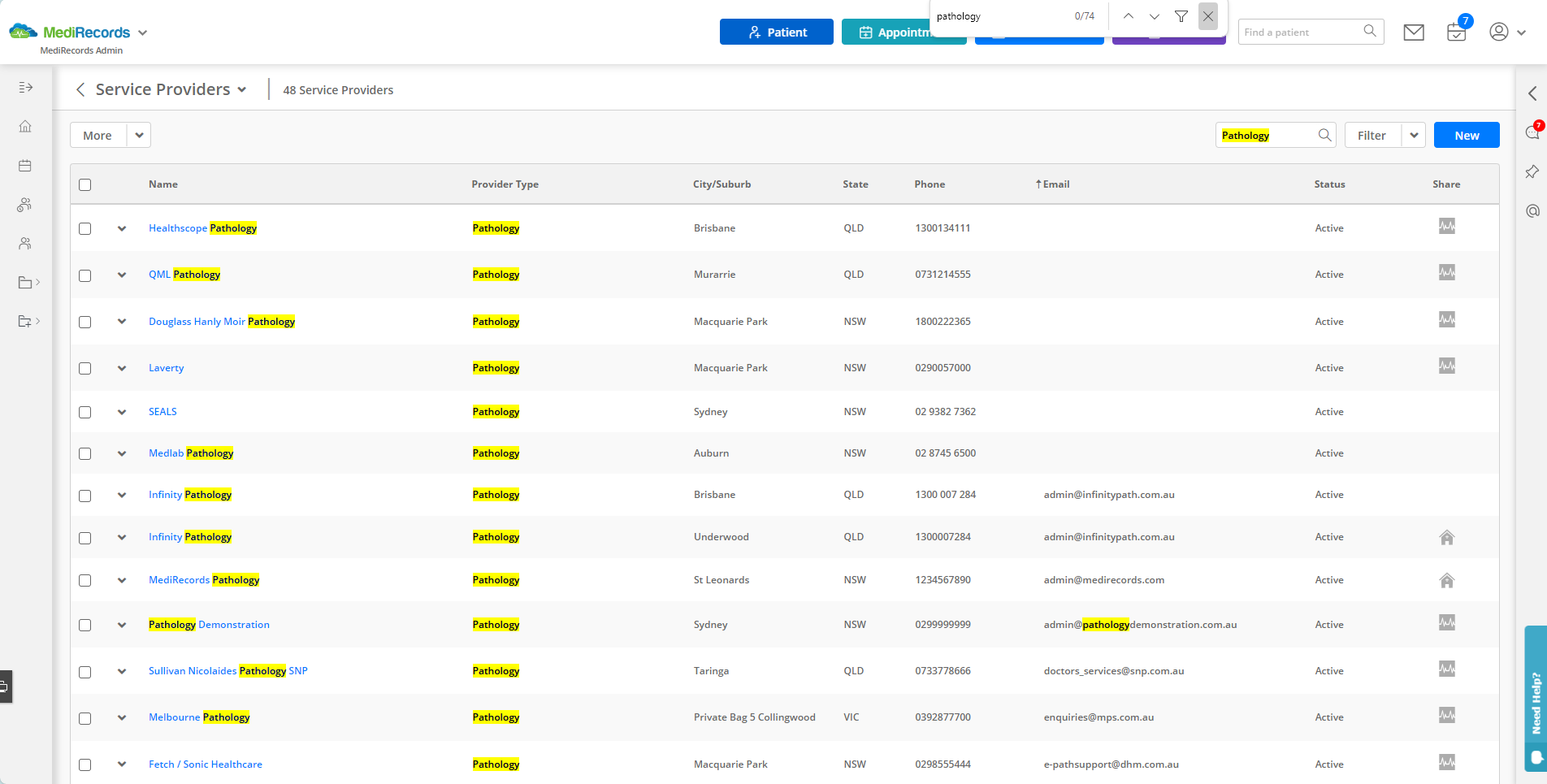Click share icon for QML Pathology row

click(1447, 272)
